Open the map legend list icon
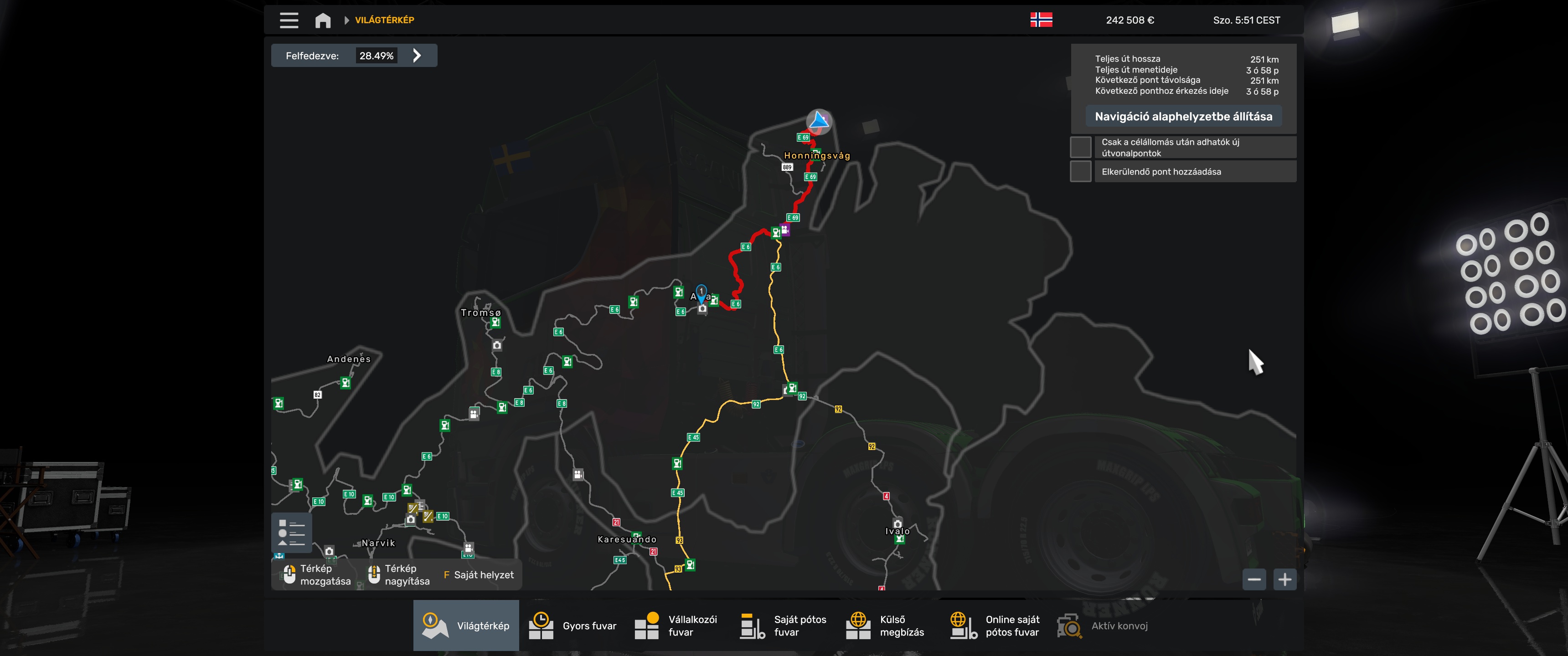This screenshot has height=656, width=1568. coord(292,532)
